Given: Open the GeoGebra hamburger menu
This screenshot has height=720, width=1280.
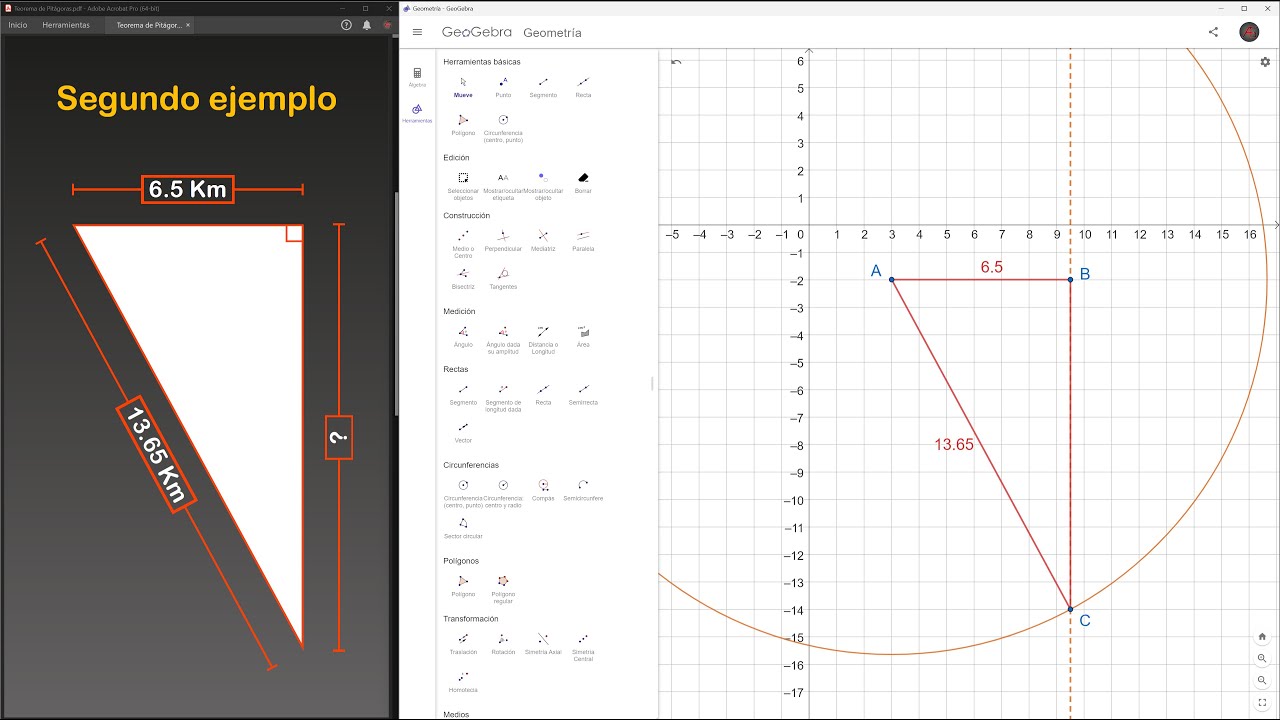Looking at the screenshot, I should tap(417, 32).
